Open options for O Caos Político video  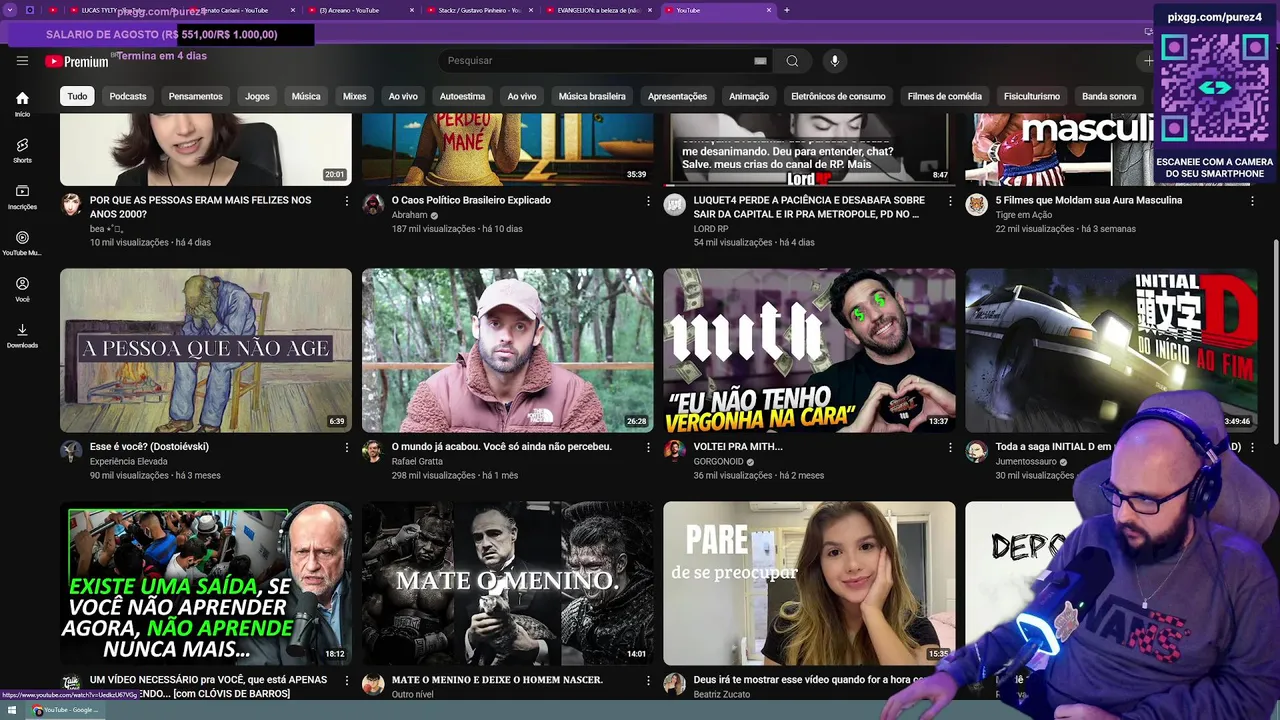(x=648, y=201)
